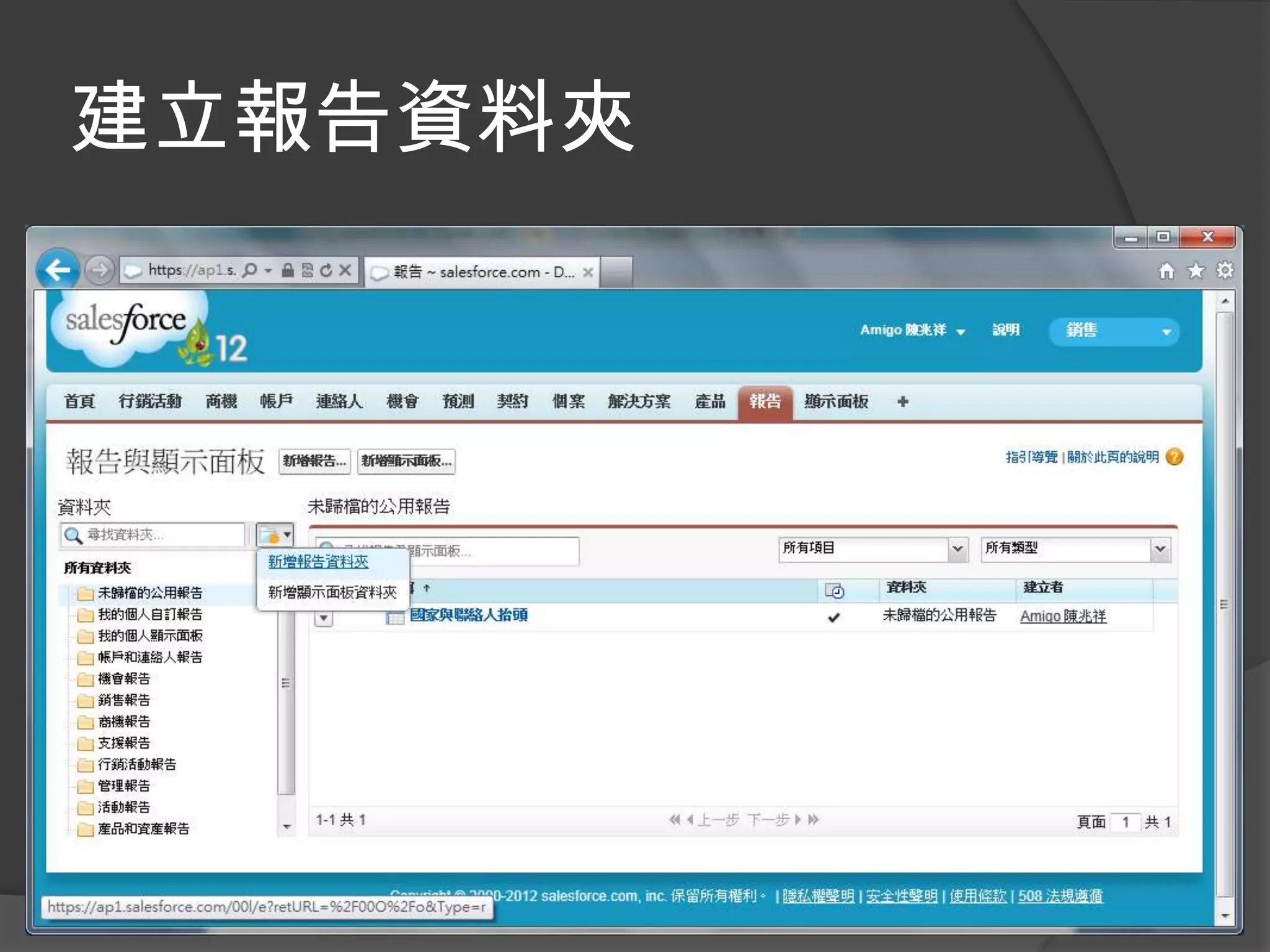Select the 管理報告 folder
This screenshot has width=1270, height=952.
click(x=124, y=786)
